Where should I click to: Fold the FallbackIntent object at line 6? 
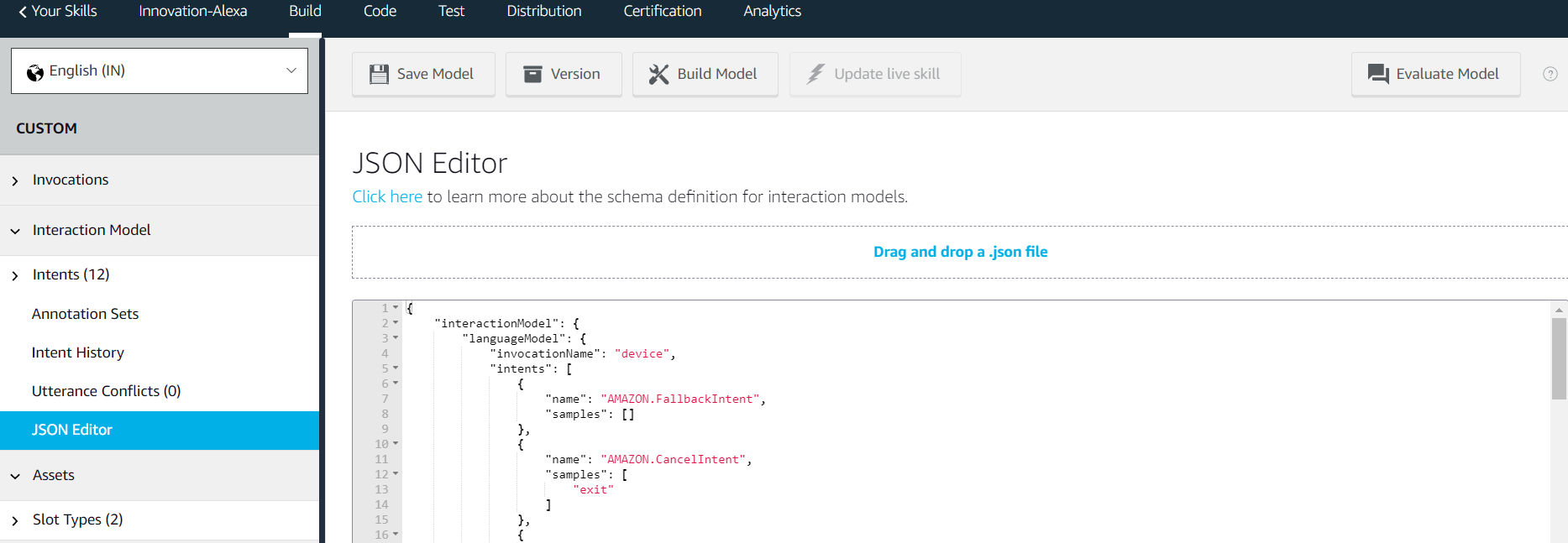[x=396, y=384]
